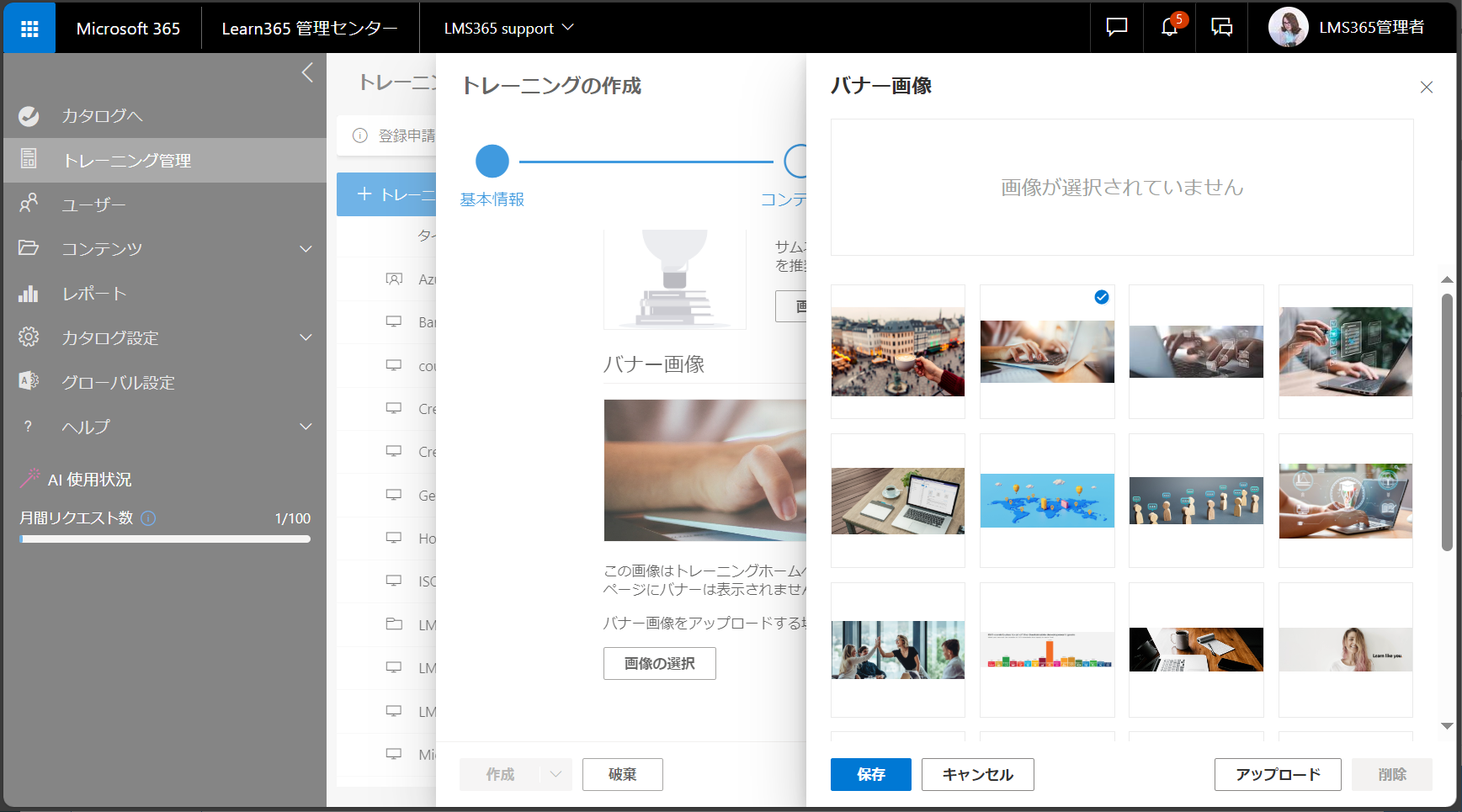This screenshot has height=812, width=1462.
Task: Expand the ヘルプ menu chevron
Action: point(306,427)
